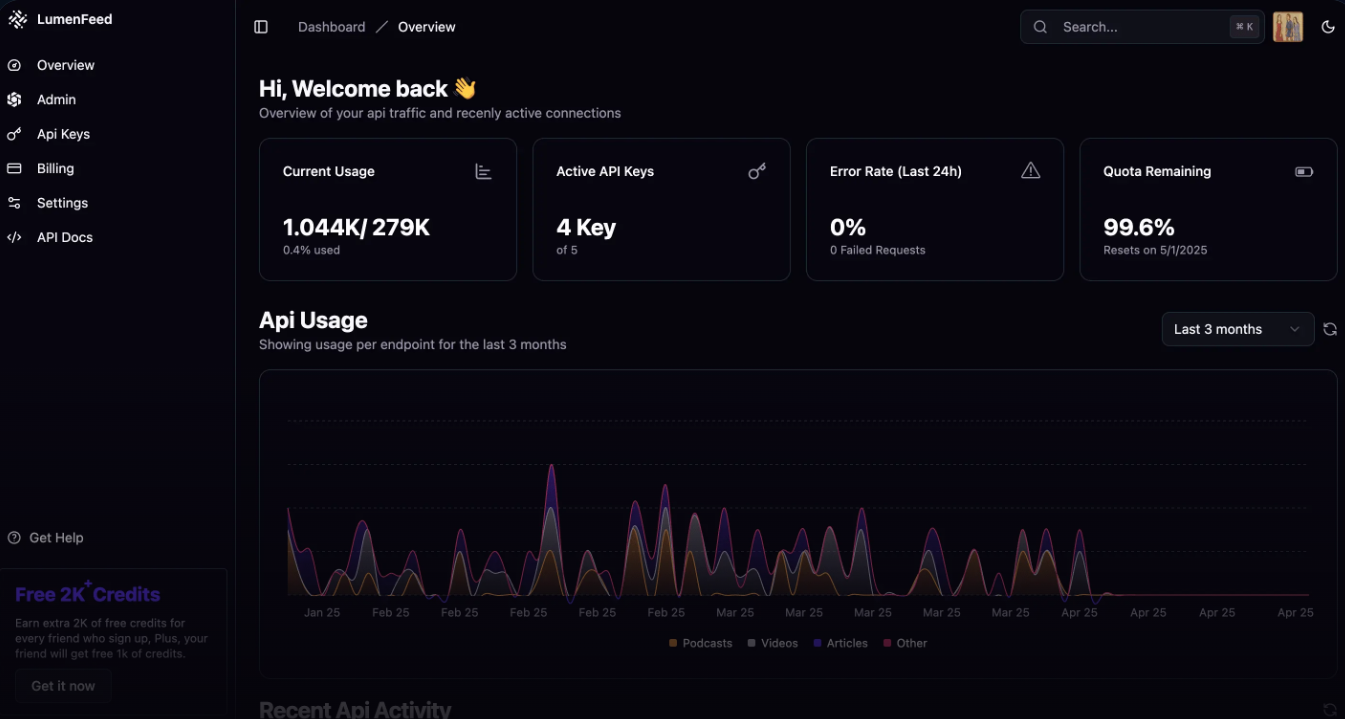Viewport: 1345px width, 719px height.
Task: Click the Jan 25 axis label
Action: 322,613
